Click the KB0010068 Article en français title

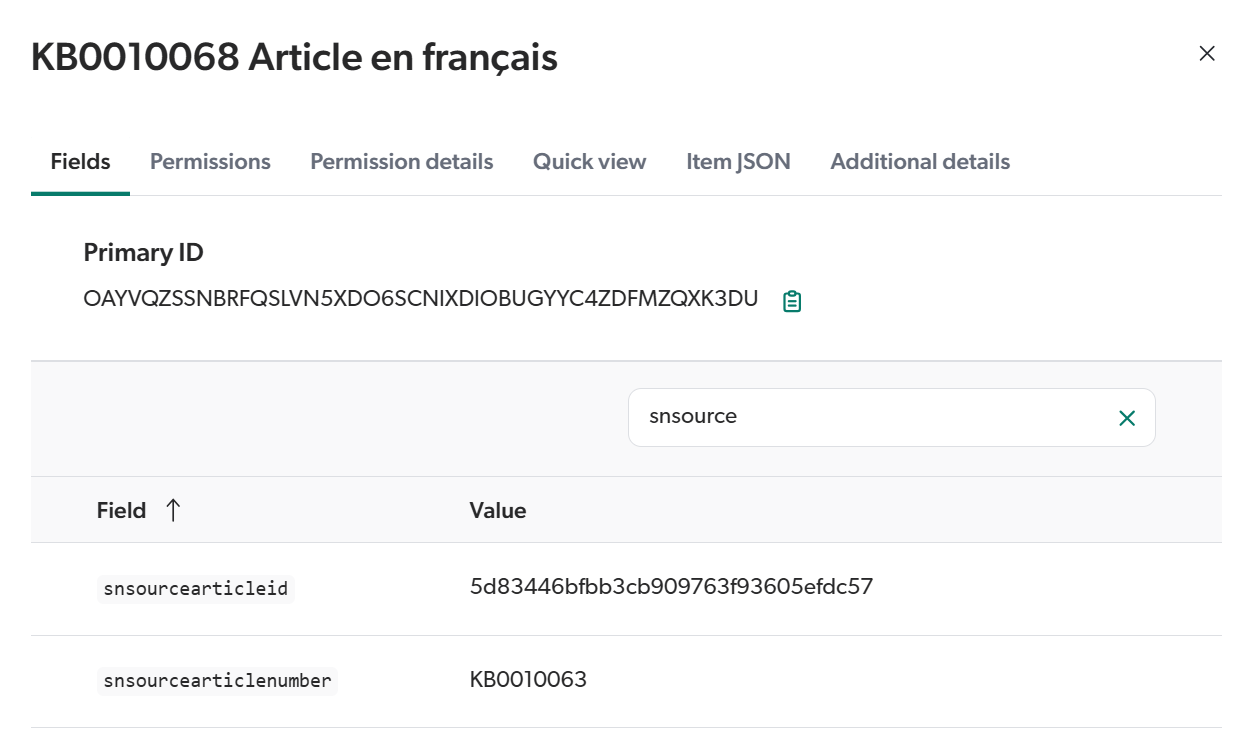(294, 57)
